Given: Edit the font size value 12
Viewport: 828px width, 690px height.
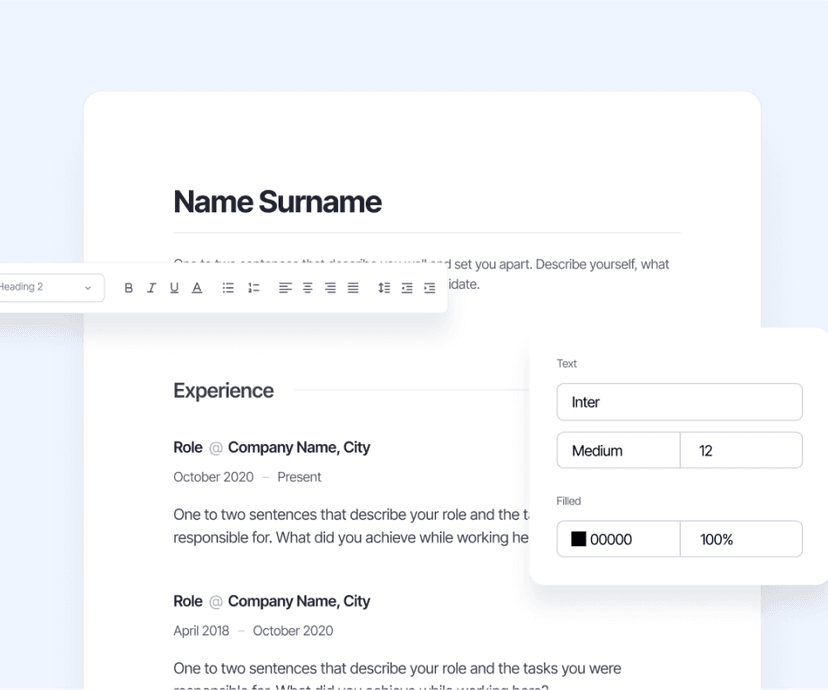Looking at the screenshot, I should tap(741, 450).
